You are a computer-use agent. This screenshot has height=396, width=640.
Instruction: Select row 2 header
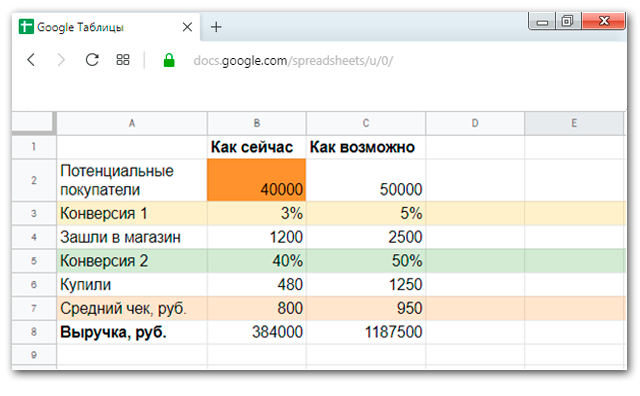[x=34, y=180]
